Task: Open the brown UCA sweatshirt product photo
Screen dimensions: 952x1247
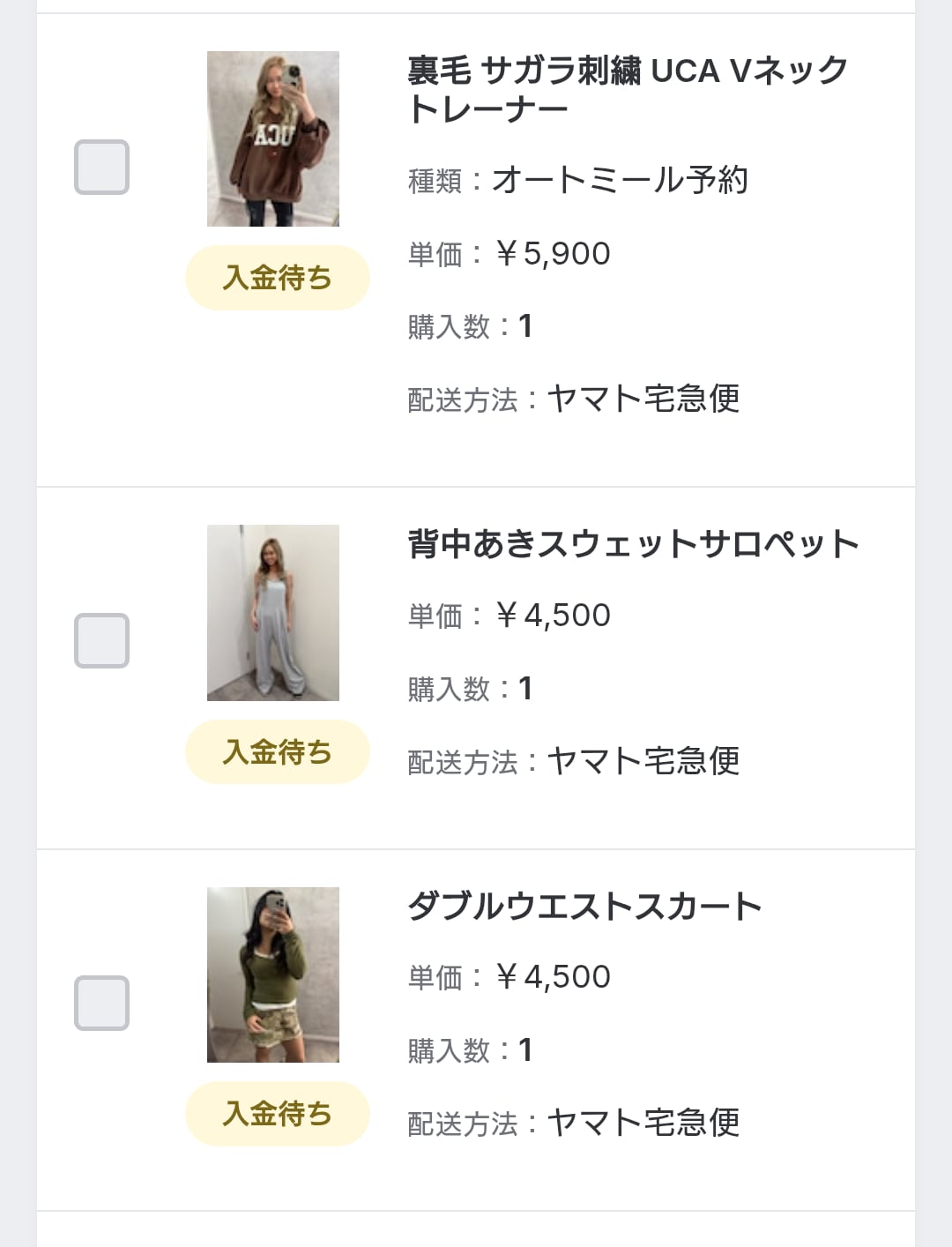Action: coord(273,138)
